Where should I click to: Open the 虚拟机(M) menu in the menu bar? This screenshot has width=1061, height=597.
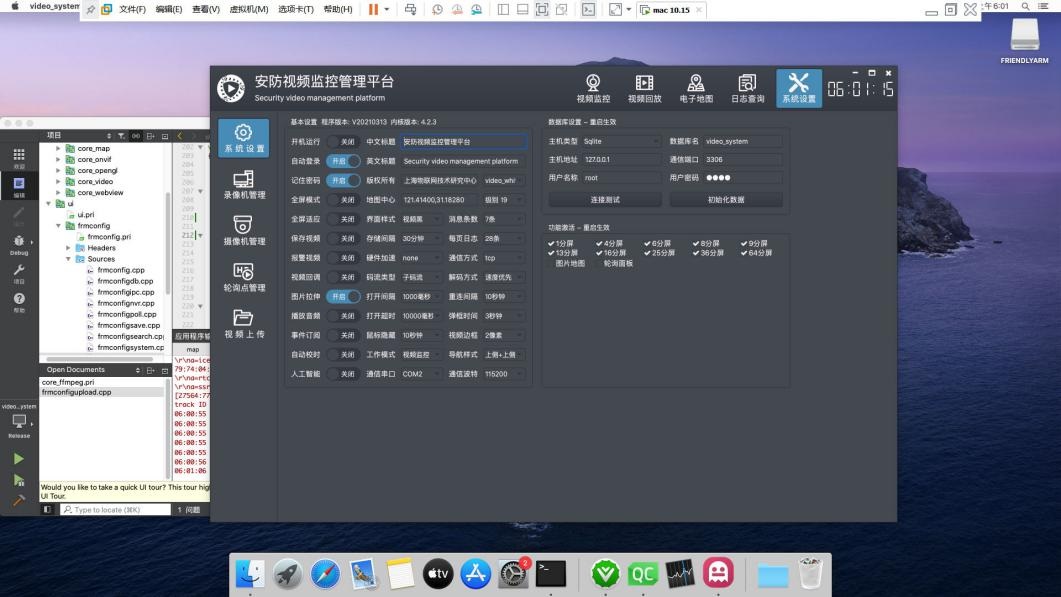249,9
